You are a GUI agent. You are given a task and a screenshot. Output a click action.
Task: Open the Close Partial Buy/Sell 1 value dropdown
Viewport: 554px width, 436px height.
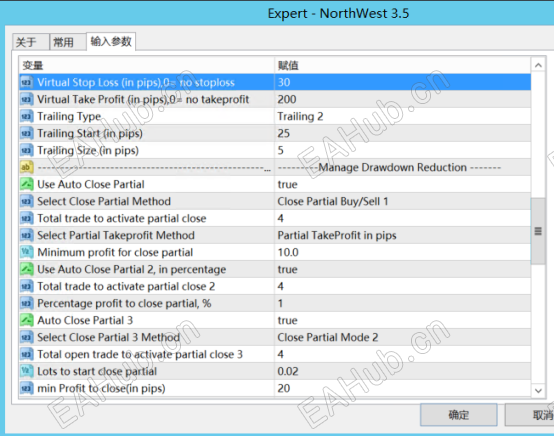pos(403,201)
